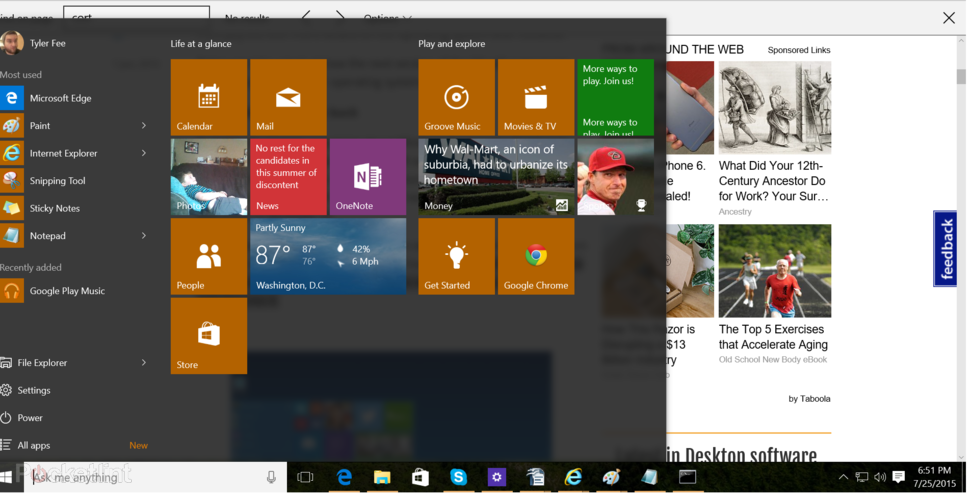Click the blue feedback tab in browser

point(945,249)
